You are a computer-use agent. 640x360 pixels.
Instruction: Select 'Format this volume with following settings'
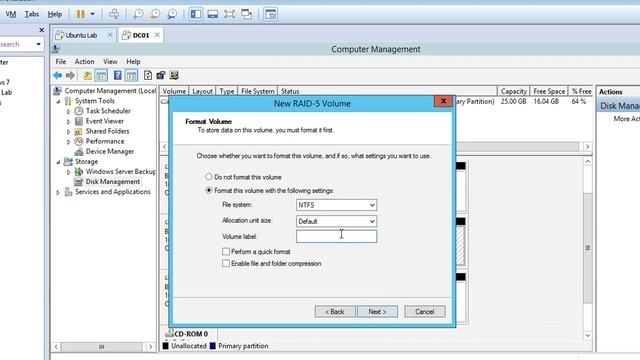[x=209, y=190]
